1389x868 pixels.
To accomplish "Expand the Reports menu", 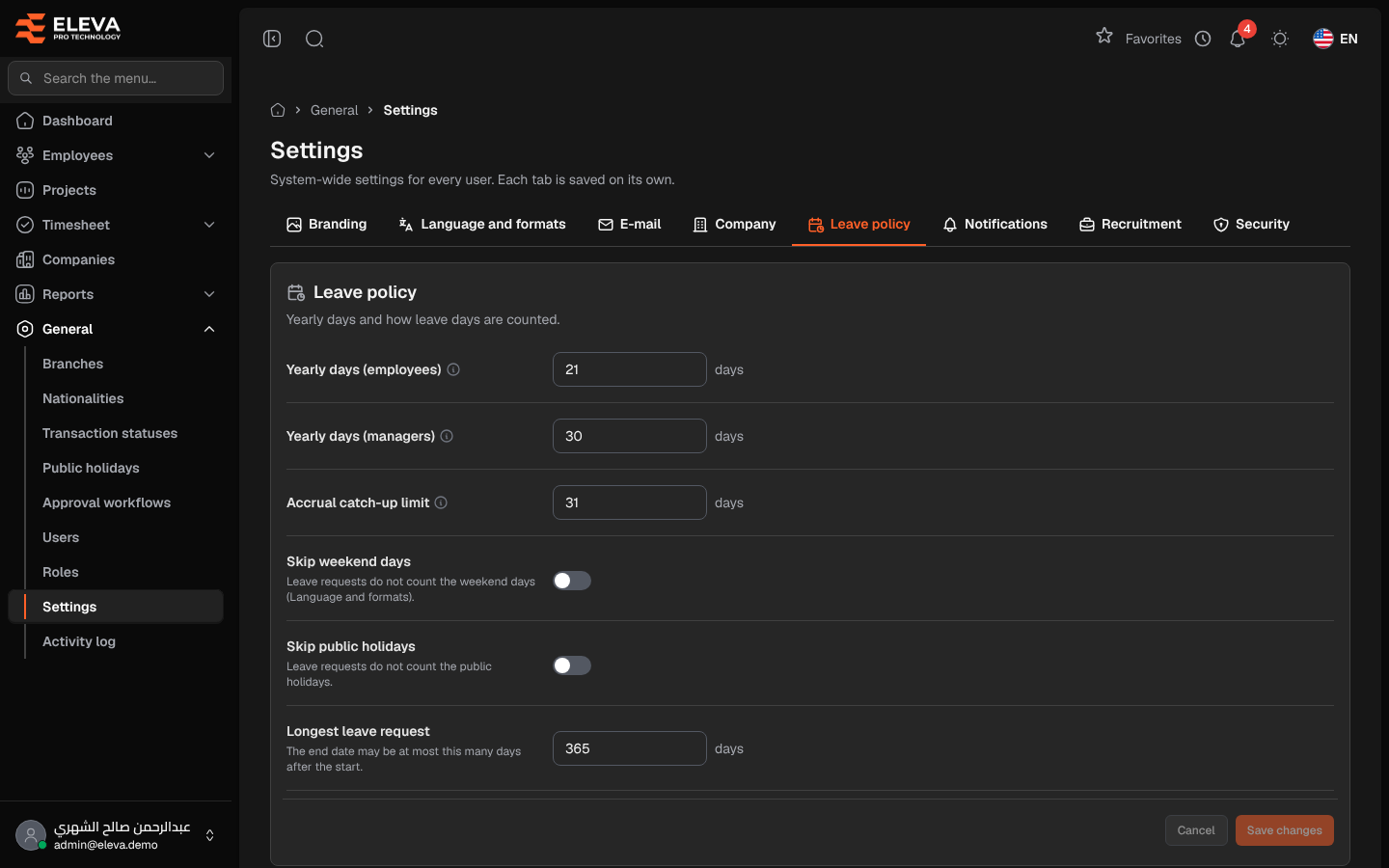I will [116, 294].
